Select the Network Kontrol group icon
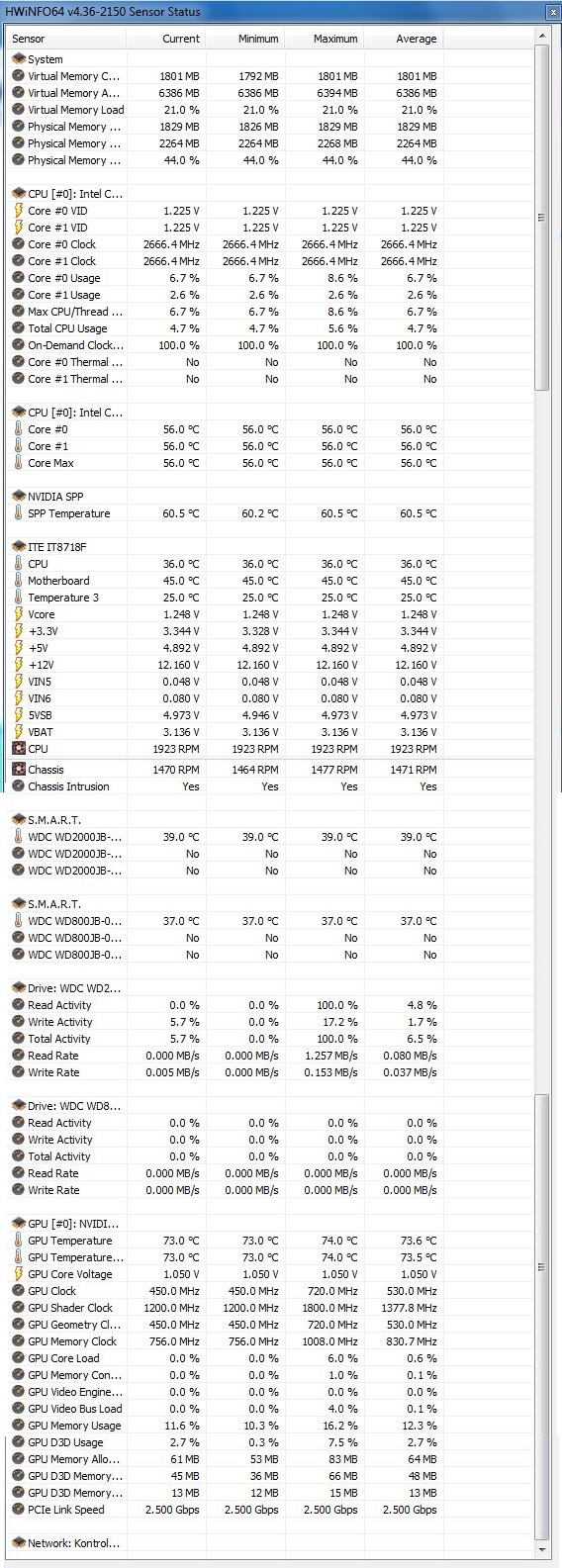Image resolution: width=562 pixels, height=1568 pixels. (x=18, y=1543)
